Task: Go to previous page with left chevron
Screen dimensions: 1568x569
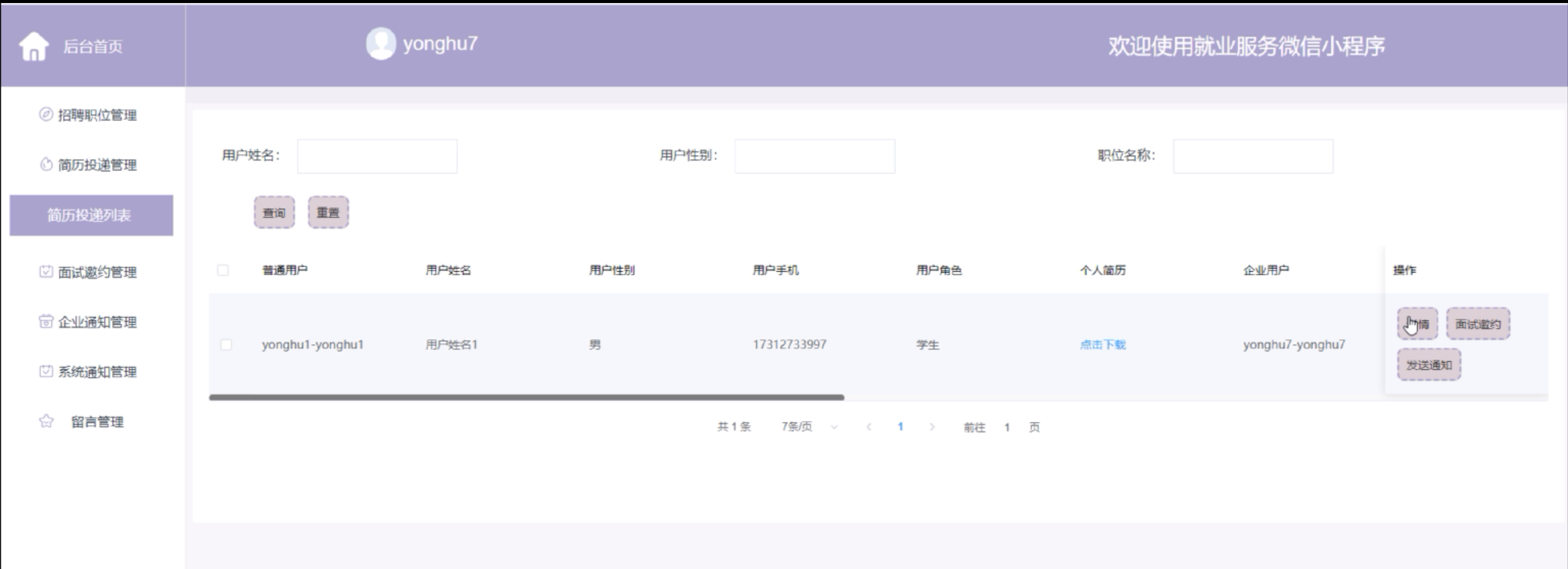Action: tap(869, 426)
